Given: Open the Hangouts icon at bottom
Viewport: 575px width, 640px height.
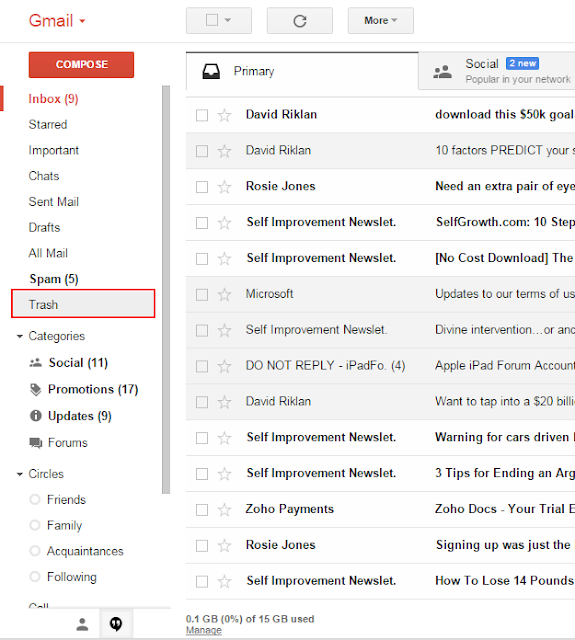Looking at the screenshot, I should (x=116, y=624).
